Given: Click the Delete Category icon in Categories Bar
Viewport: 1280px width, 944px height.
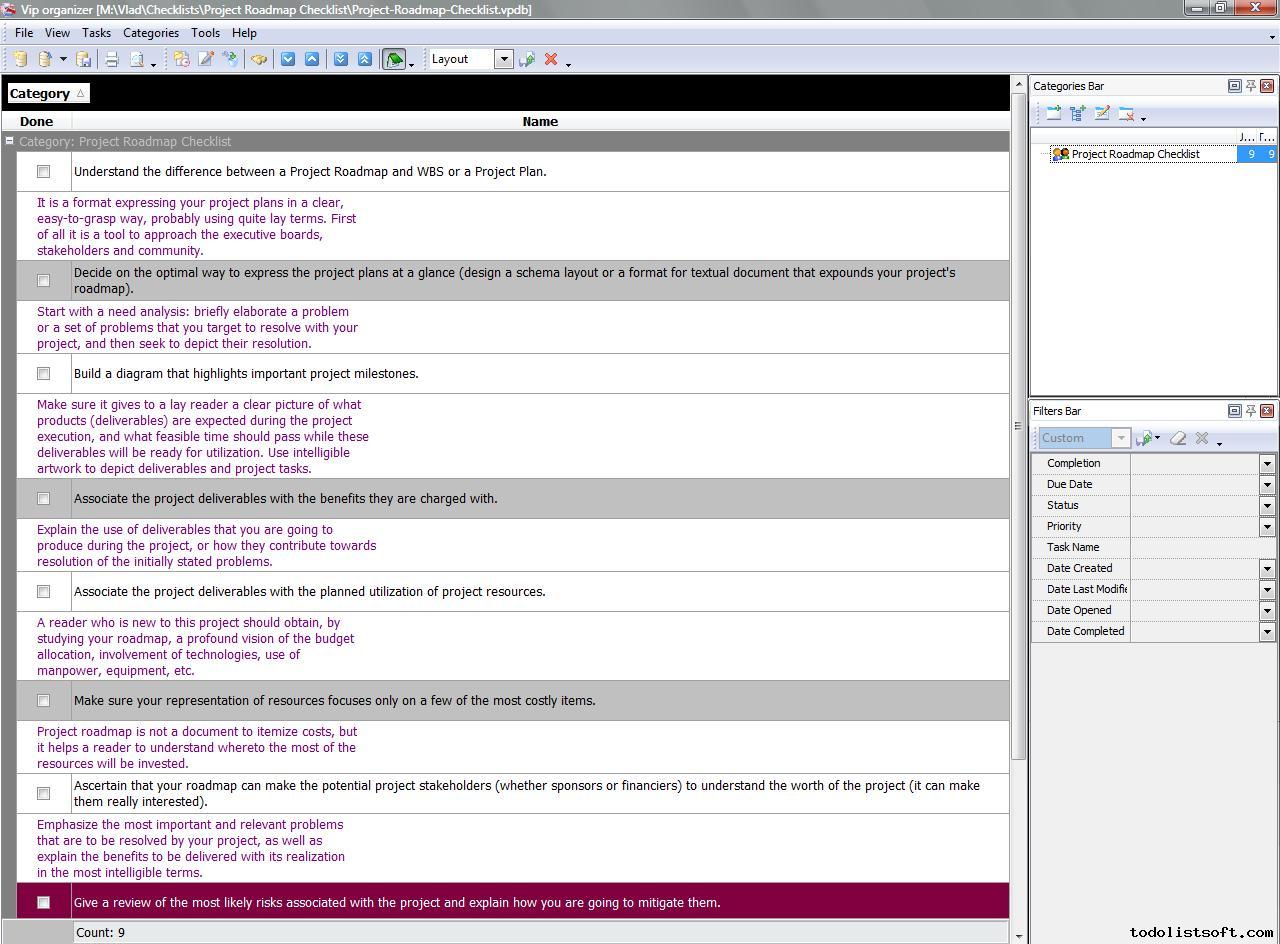Looking at the screenshot, I should (1126, 115).
